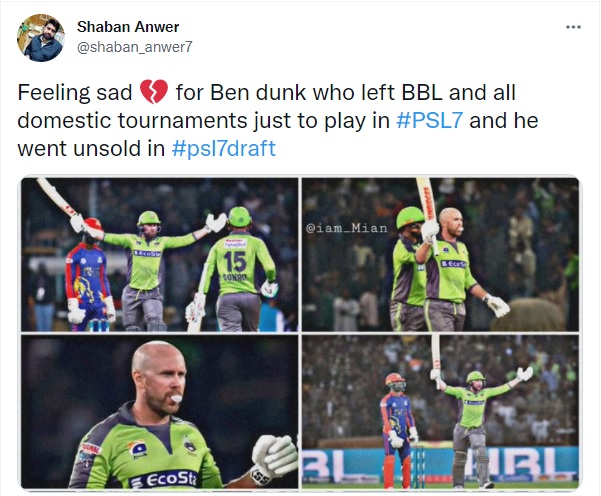Click the broken heart emoji
Image resolution: width=601 pixels, height=496 pixels.
coord(154,92)
